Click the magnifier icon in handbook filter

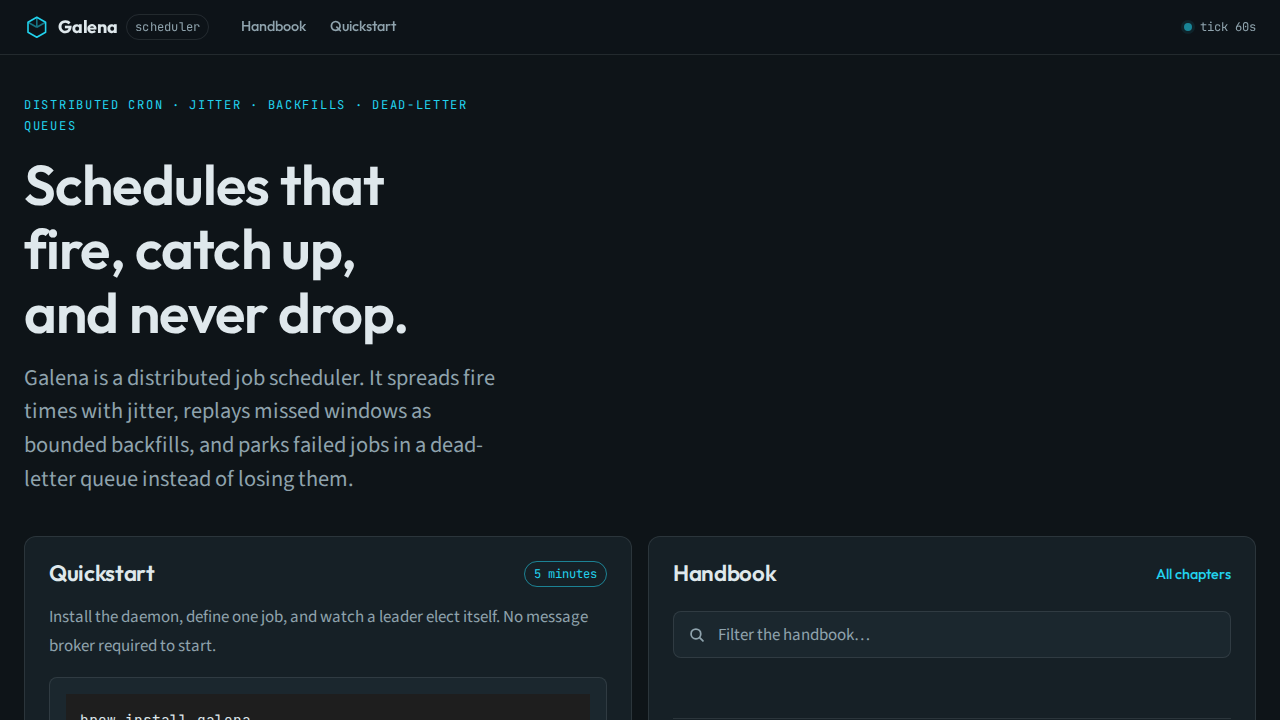[697, 635]
